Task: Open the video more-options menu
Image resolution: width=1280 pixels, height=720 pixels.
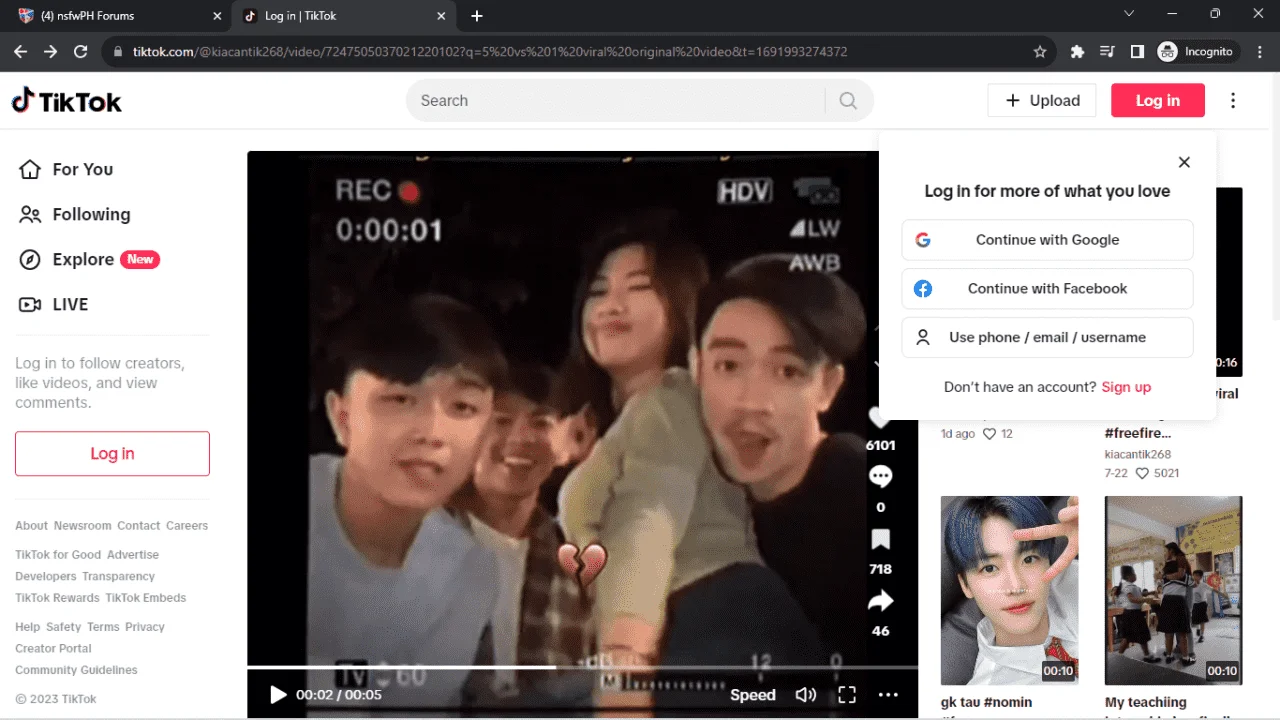Action: point(888,695)
